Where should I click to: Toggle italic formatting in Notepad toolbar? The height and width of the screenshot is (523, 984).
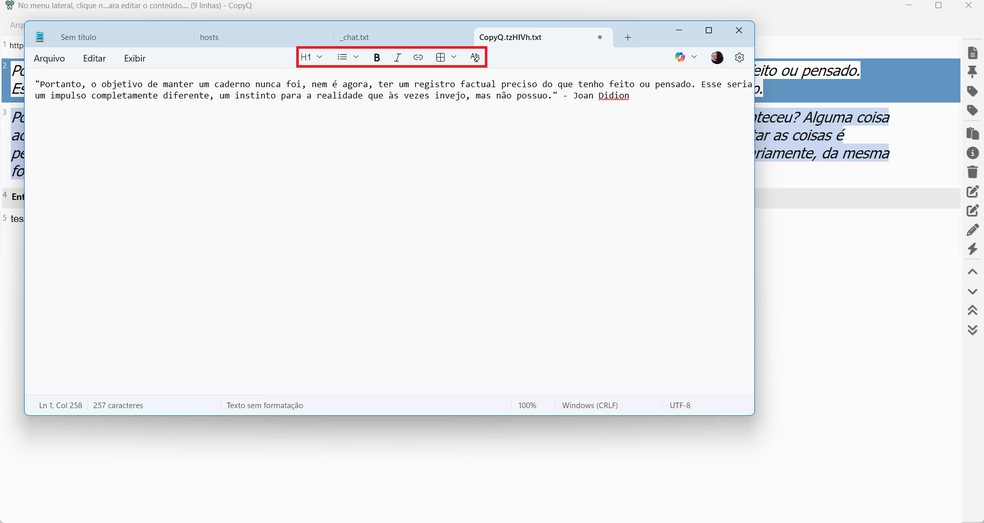coord(397,57)
